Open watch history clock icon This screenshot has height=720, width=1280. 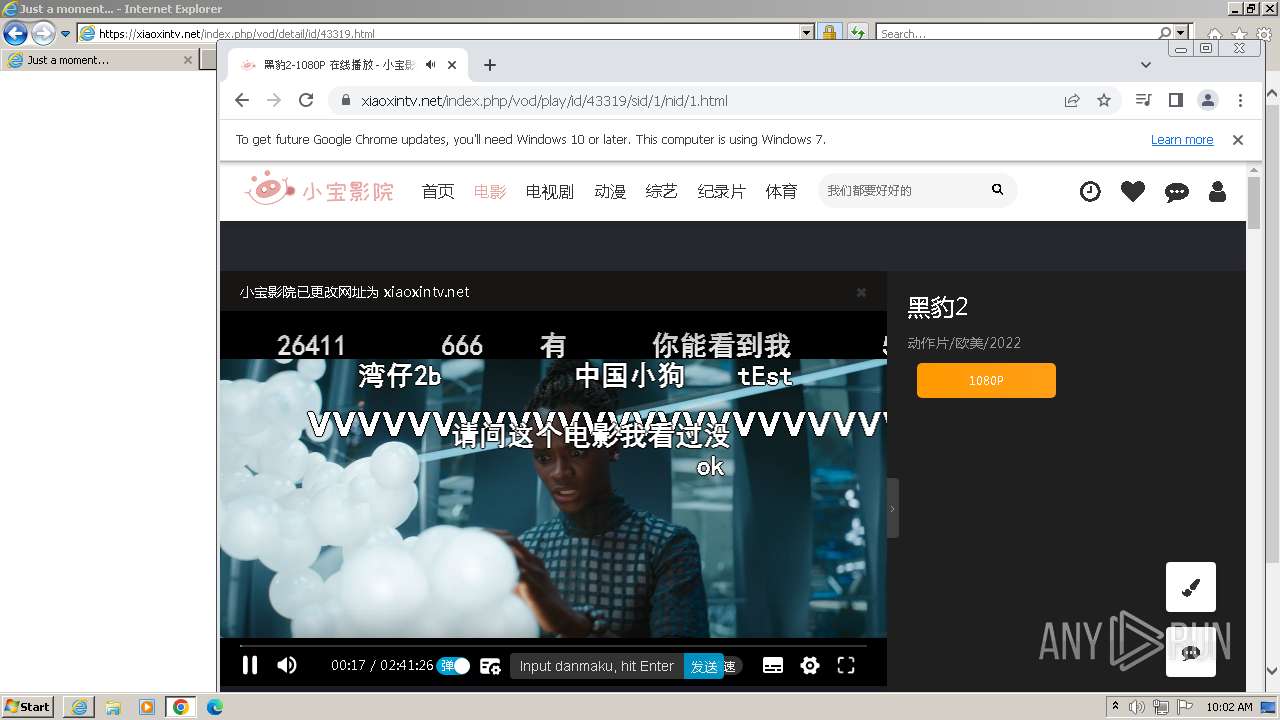(1090, 191)
